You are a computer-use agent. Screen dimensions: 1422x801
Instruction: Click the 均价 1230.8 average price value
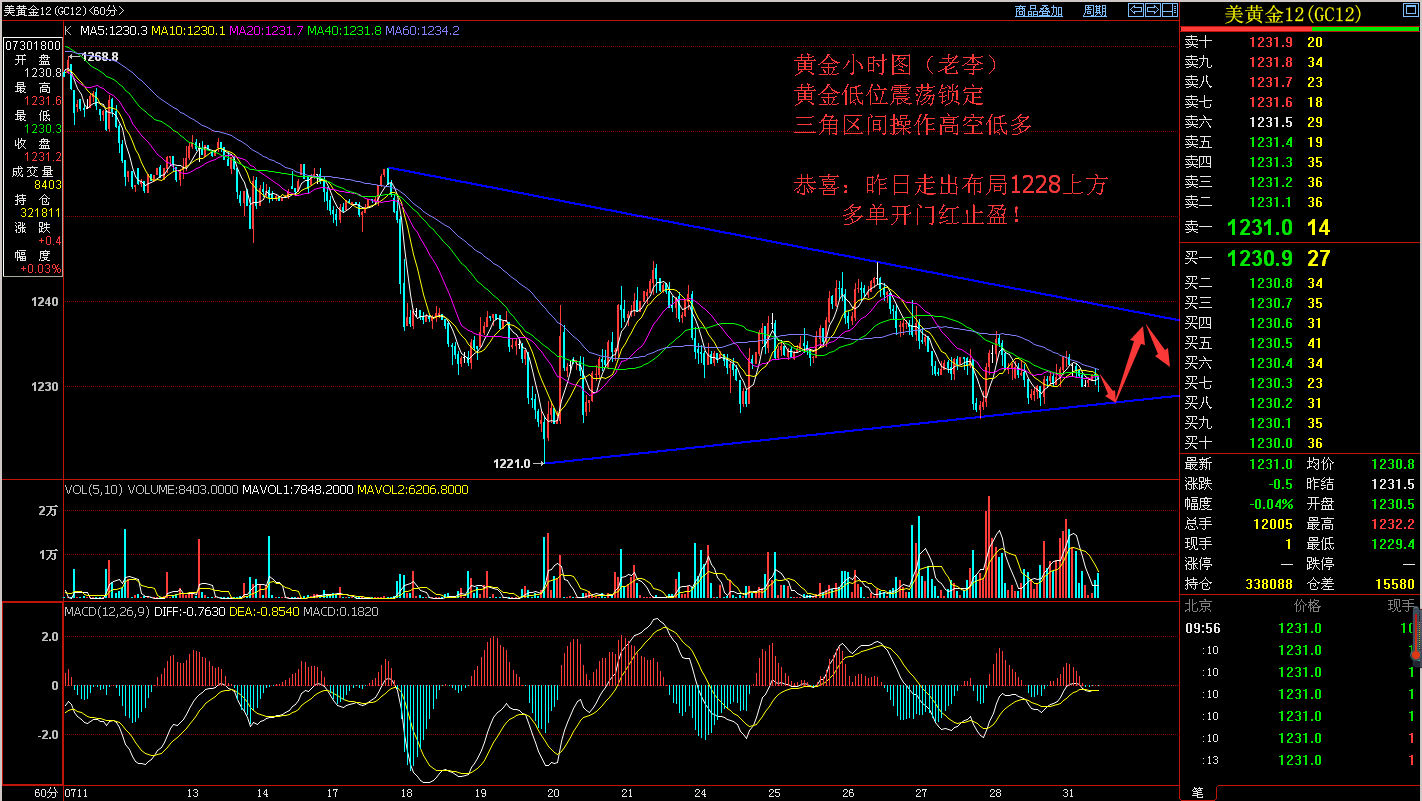1394,464
